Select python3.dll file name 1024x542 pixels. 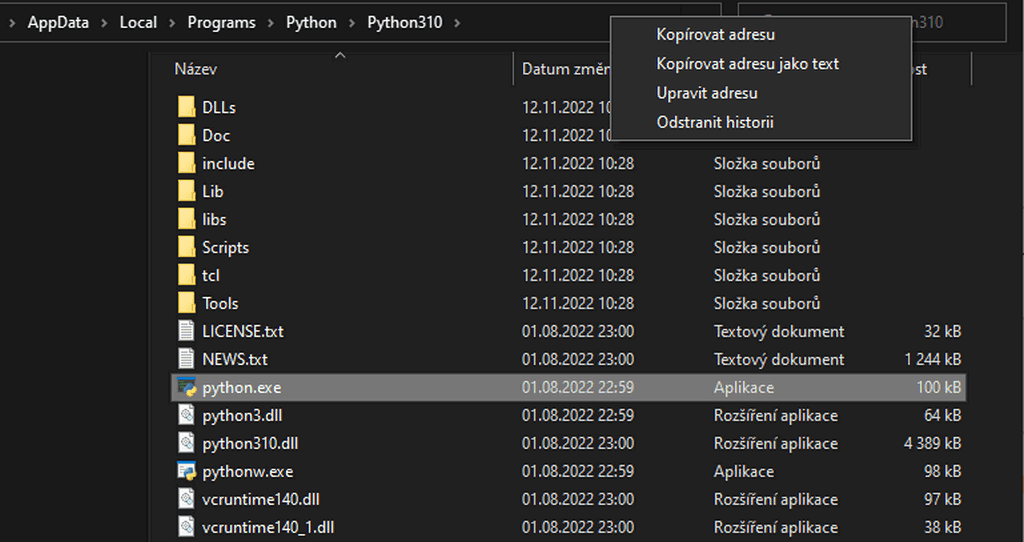242,415
